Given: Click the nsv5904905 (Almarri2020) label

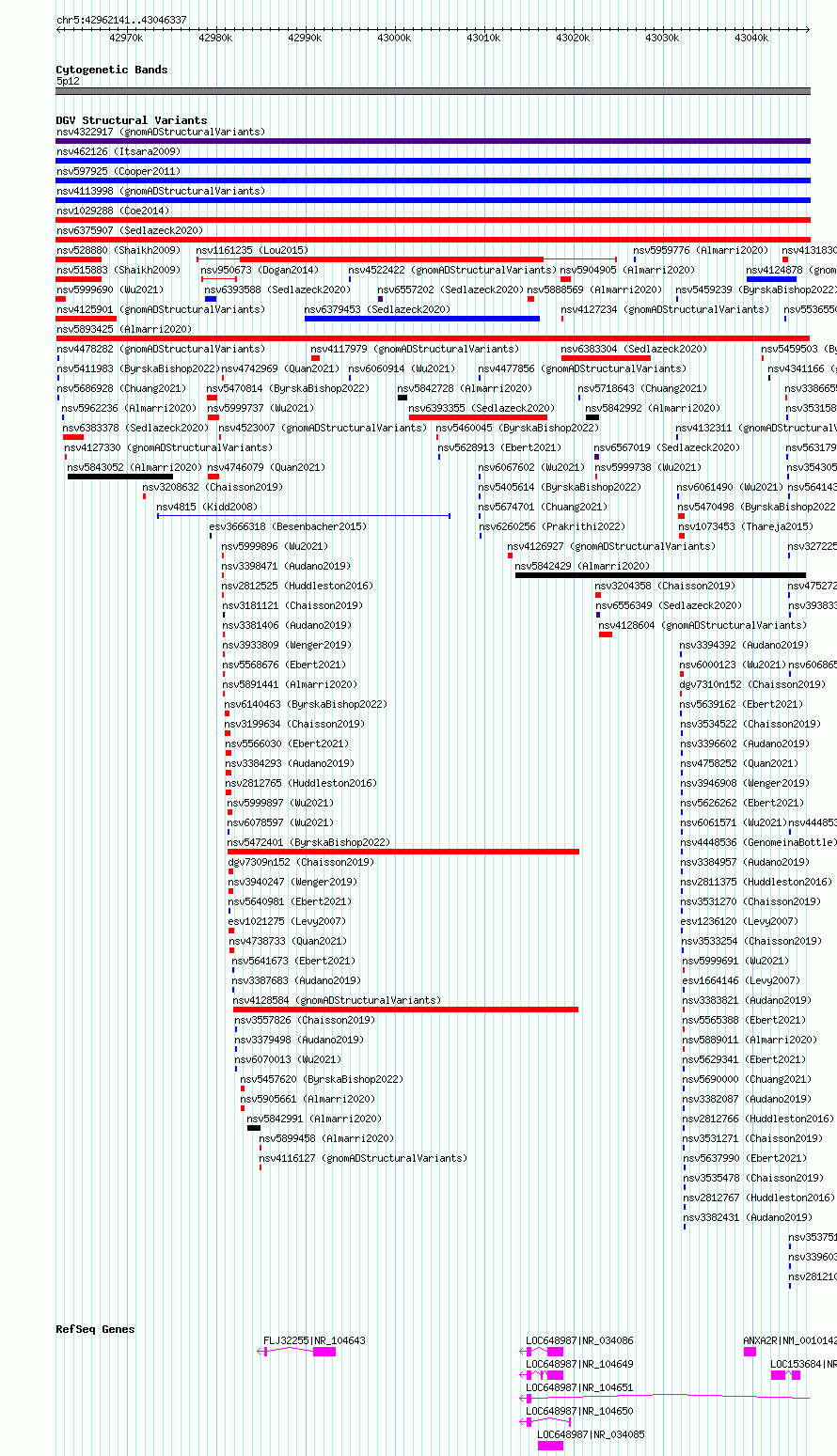Looking at the screenshot, I should [627, 270].
